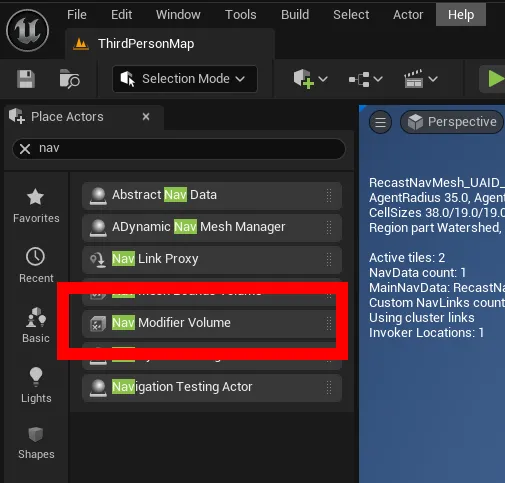Open viewport options hamburger menu
Viewport: 505px width, 483px height.
point(380,122)
